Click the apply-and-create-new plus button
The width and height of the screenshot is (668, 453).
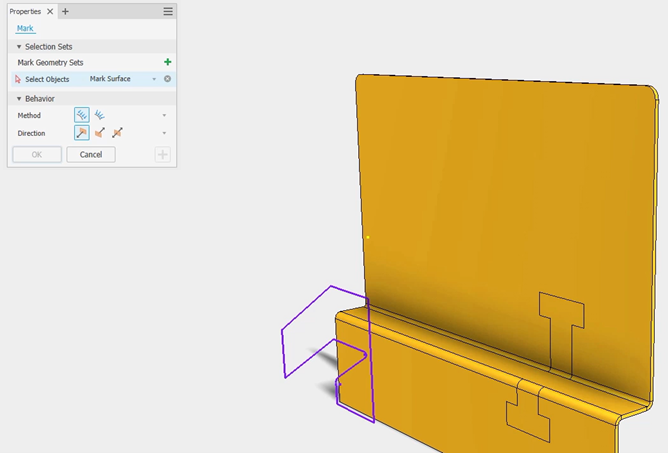162,154
